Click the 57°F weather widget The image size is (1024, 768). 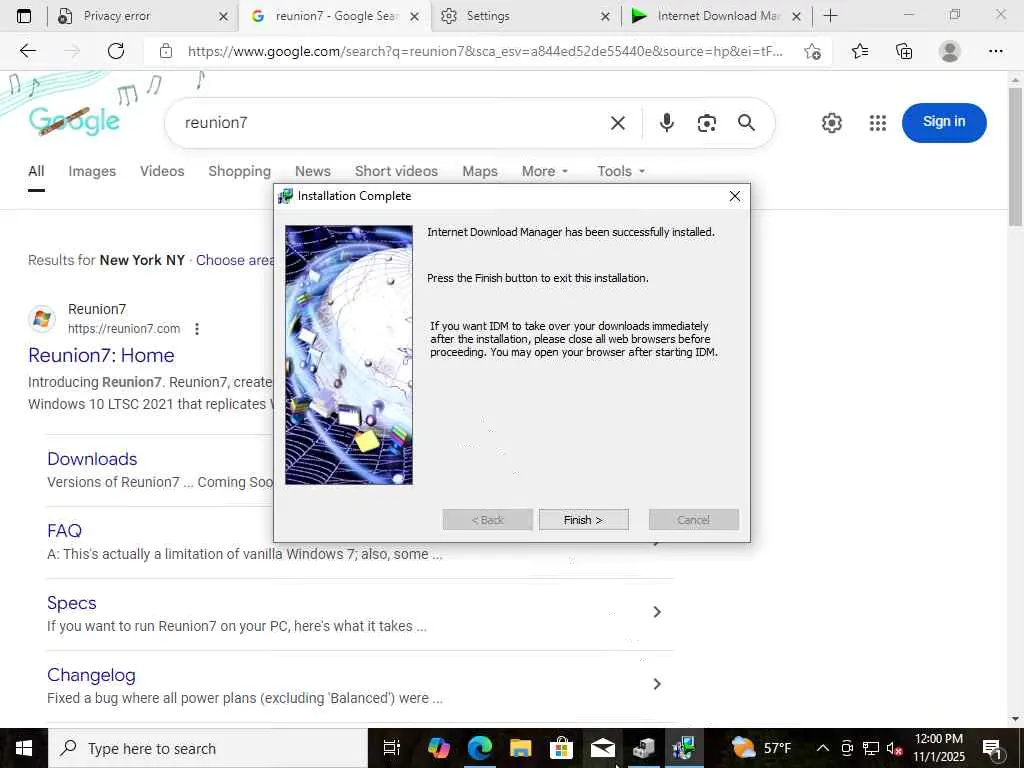(761, 748)
